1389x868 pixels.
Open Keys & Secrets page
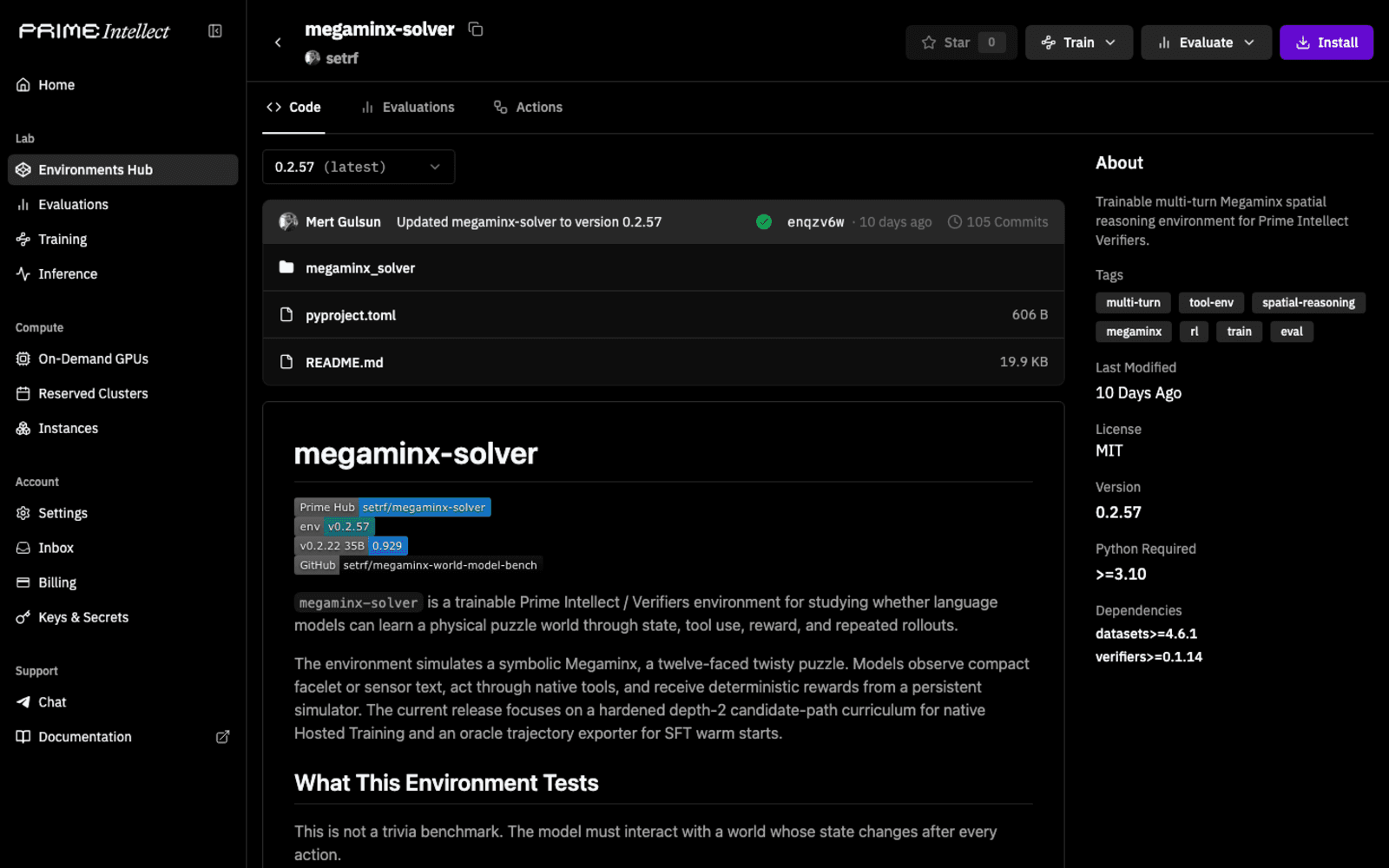click(x=122, y=617)
